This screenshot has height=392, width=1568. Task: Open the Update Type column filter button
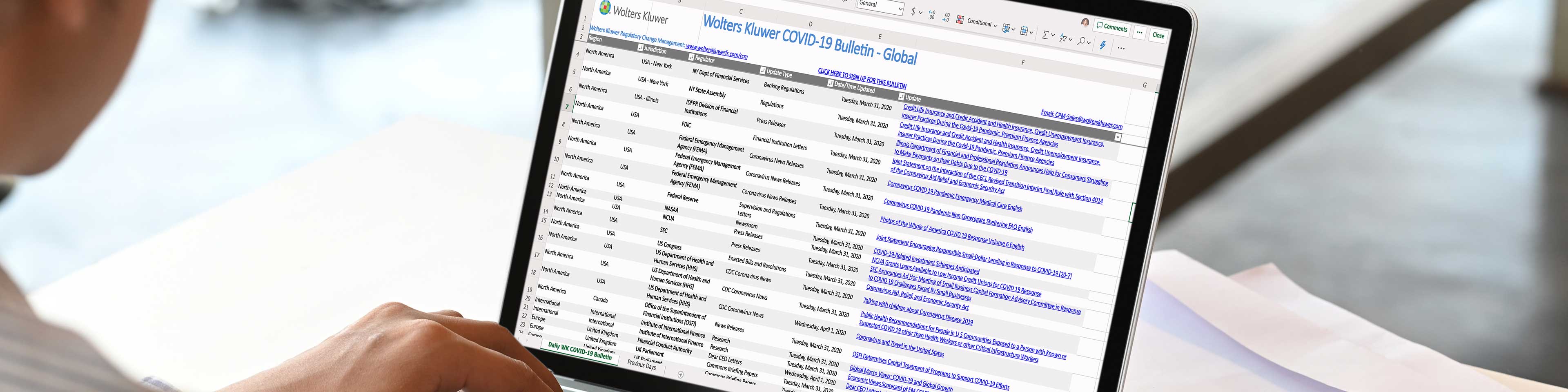830,83
